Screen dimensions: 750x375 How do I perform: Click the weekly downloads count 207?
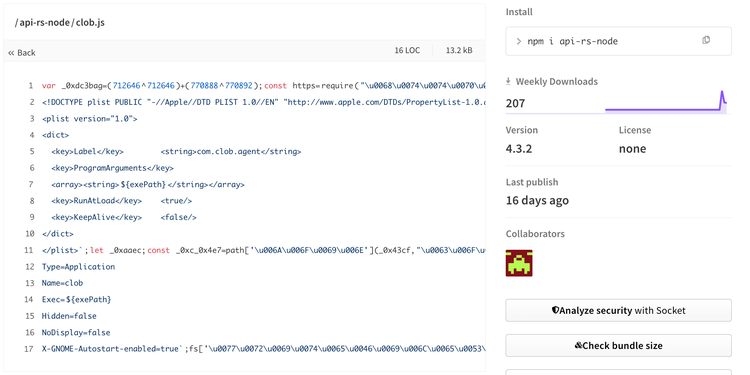(515, 103)
